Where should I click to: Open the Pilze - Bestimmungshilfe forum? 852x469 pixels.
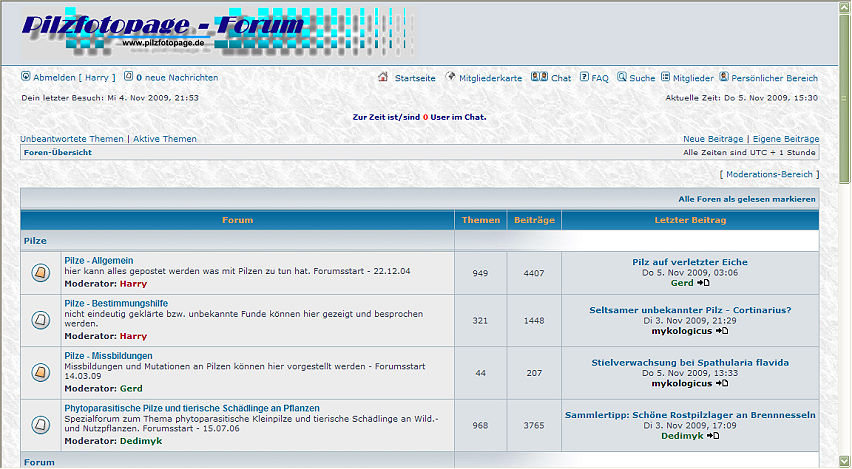(116, 303)
